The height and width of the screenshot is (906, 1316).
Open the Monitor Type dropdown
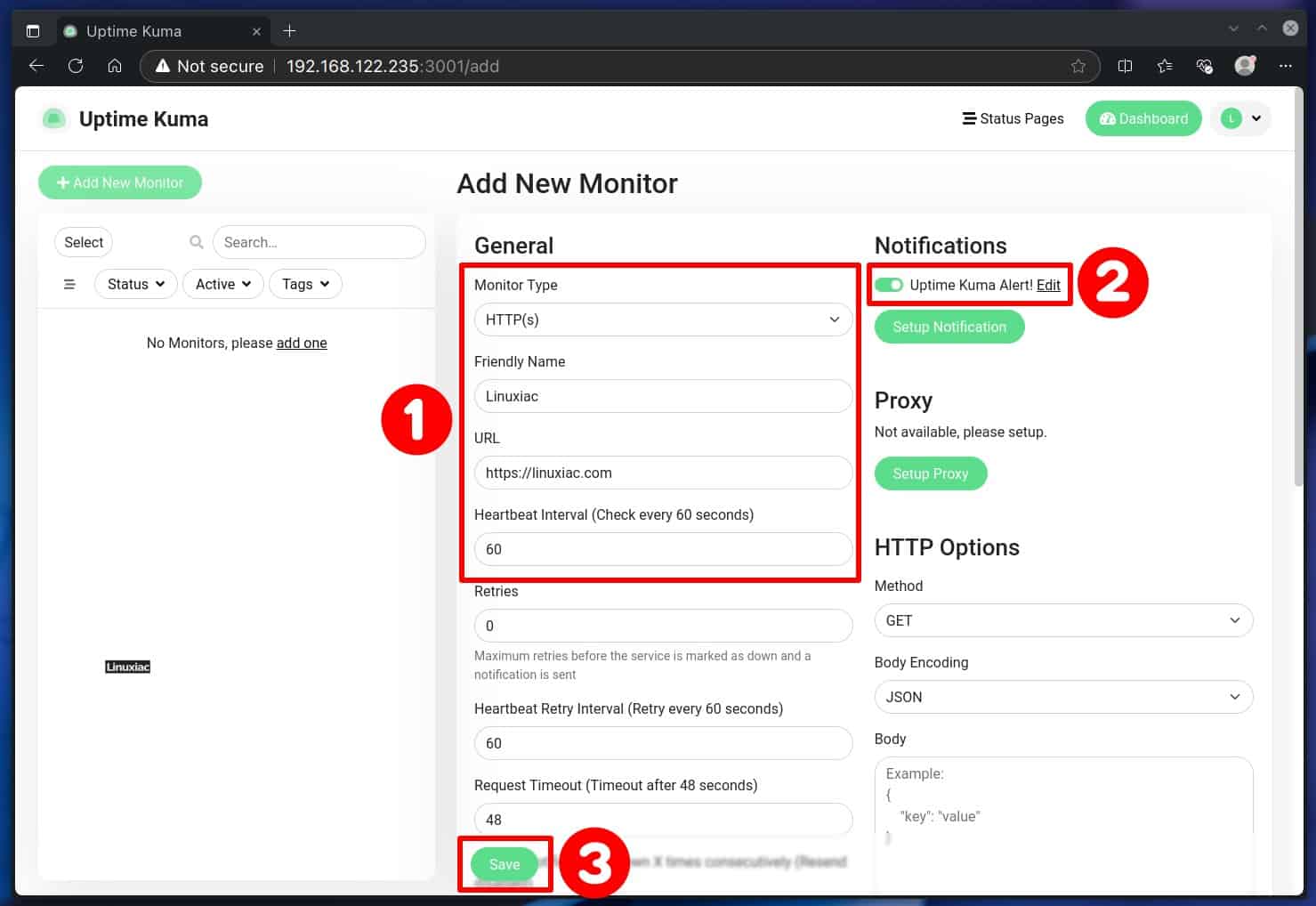662,319
